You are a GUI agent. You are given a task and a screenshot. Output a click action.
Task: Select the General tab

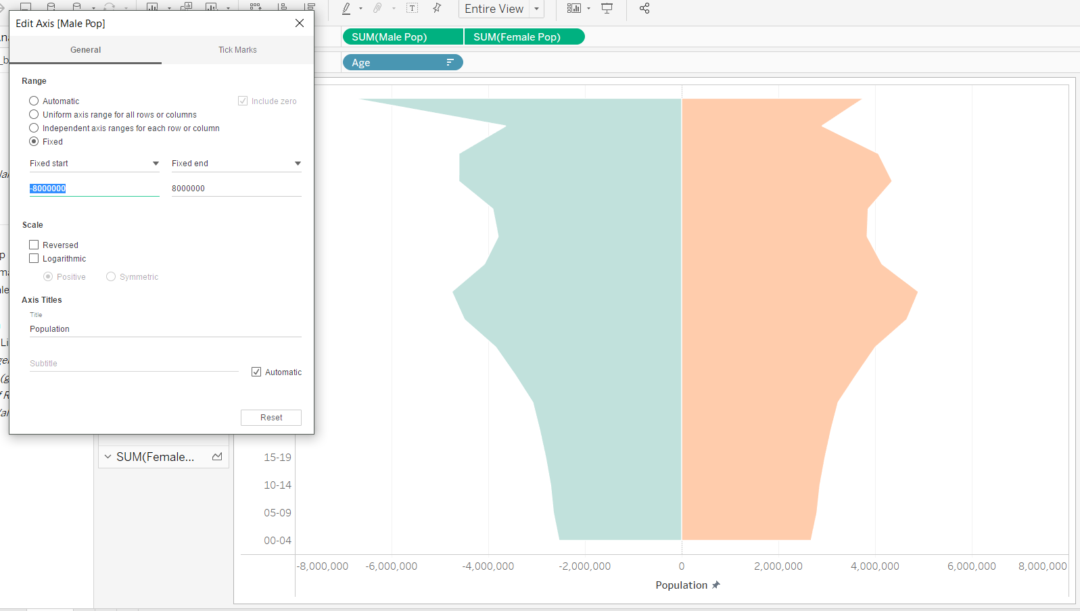pos(85,49)
